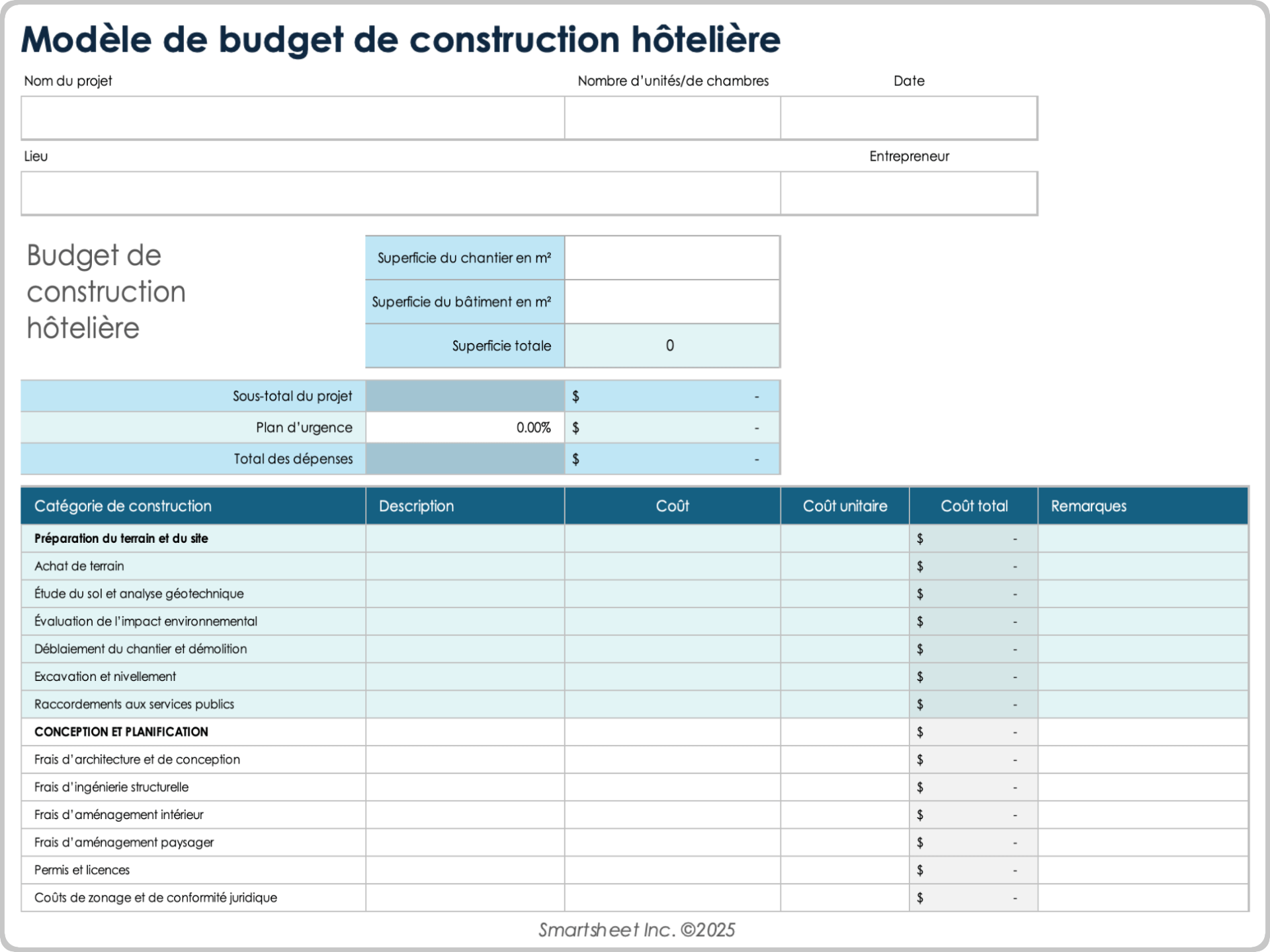This screenshot has height=952, width=1270.
Task: Click the Superficie du chantier value cell
Action: (x=671, y=257)
